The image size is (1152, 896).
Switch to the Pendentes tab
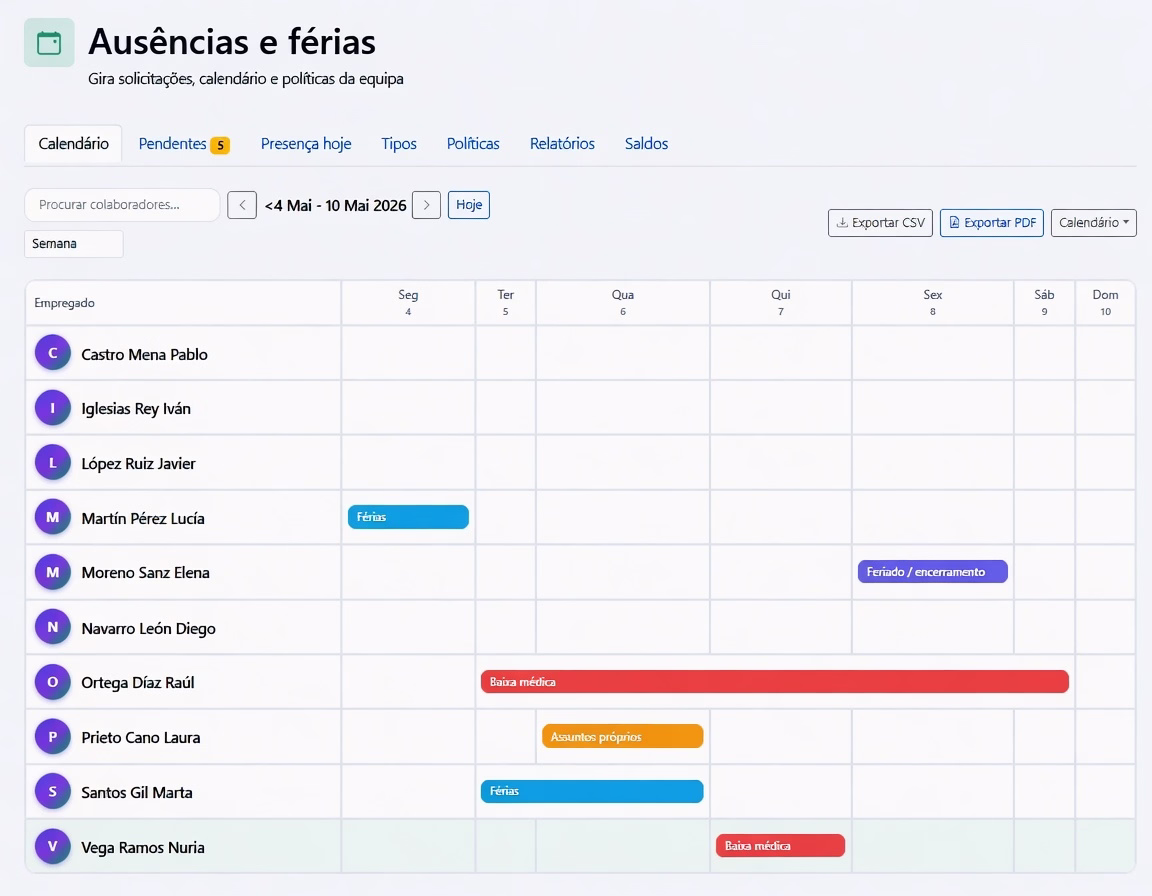click(184, 143)
